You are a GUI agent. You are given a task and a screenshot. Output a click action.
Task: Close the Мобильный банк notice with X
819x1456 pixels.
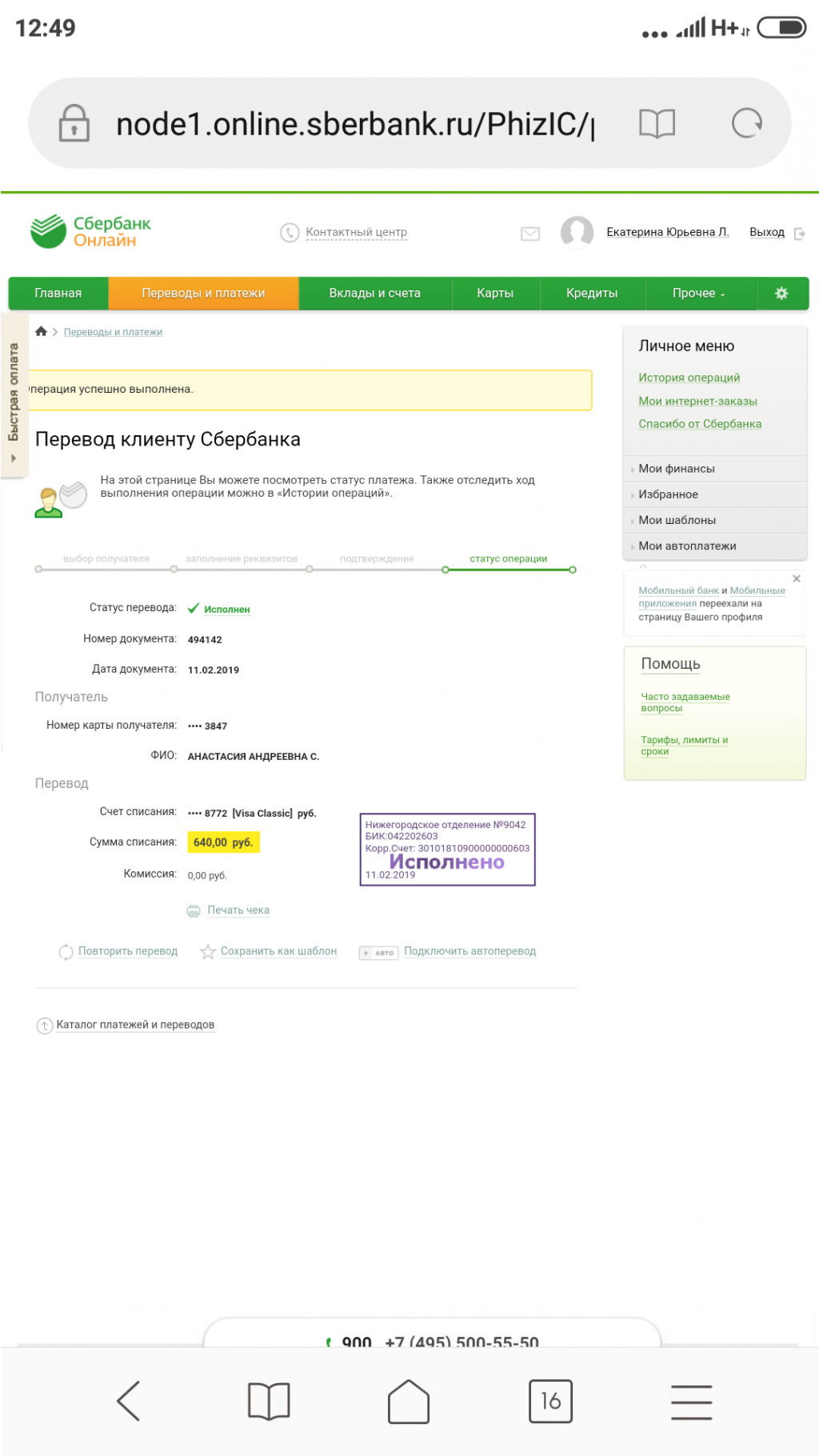(x=797, y=578)
